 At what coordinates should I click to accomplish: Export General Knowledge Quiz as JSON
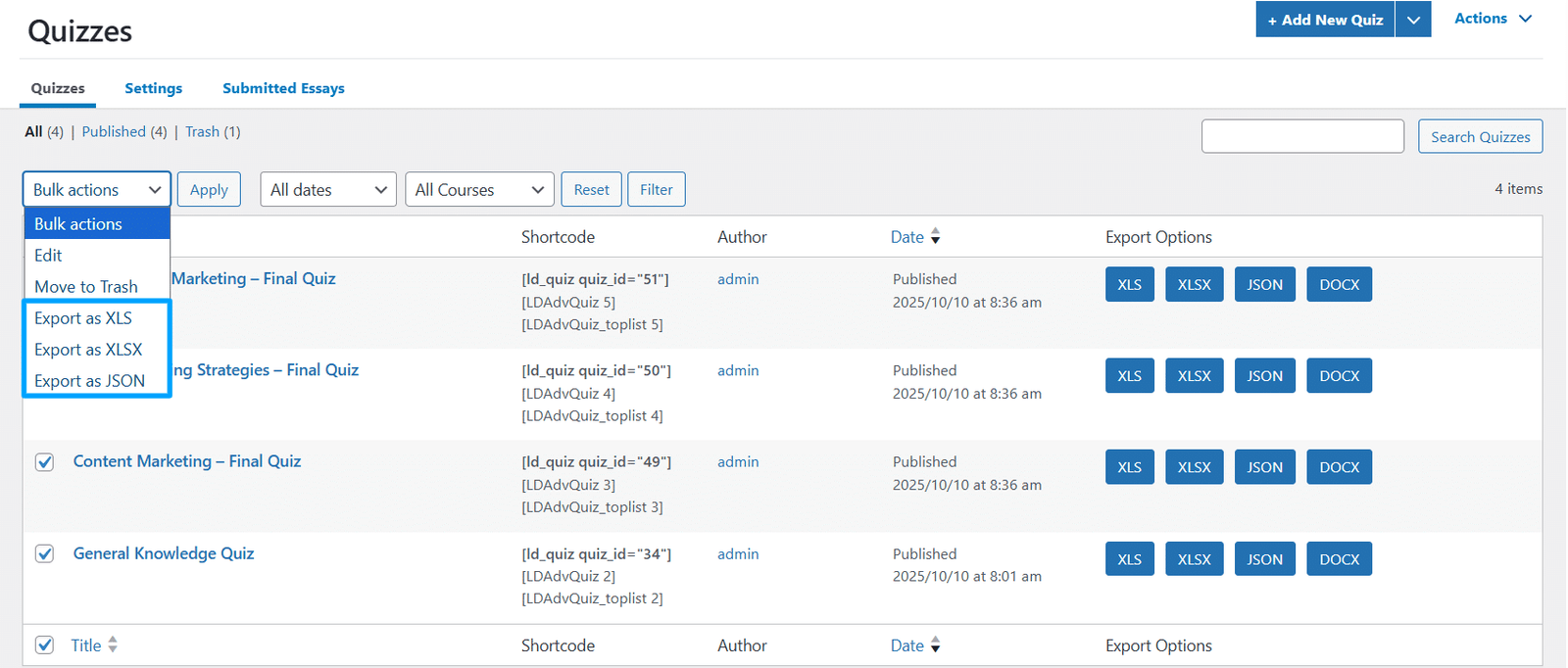point(1264,559)
